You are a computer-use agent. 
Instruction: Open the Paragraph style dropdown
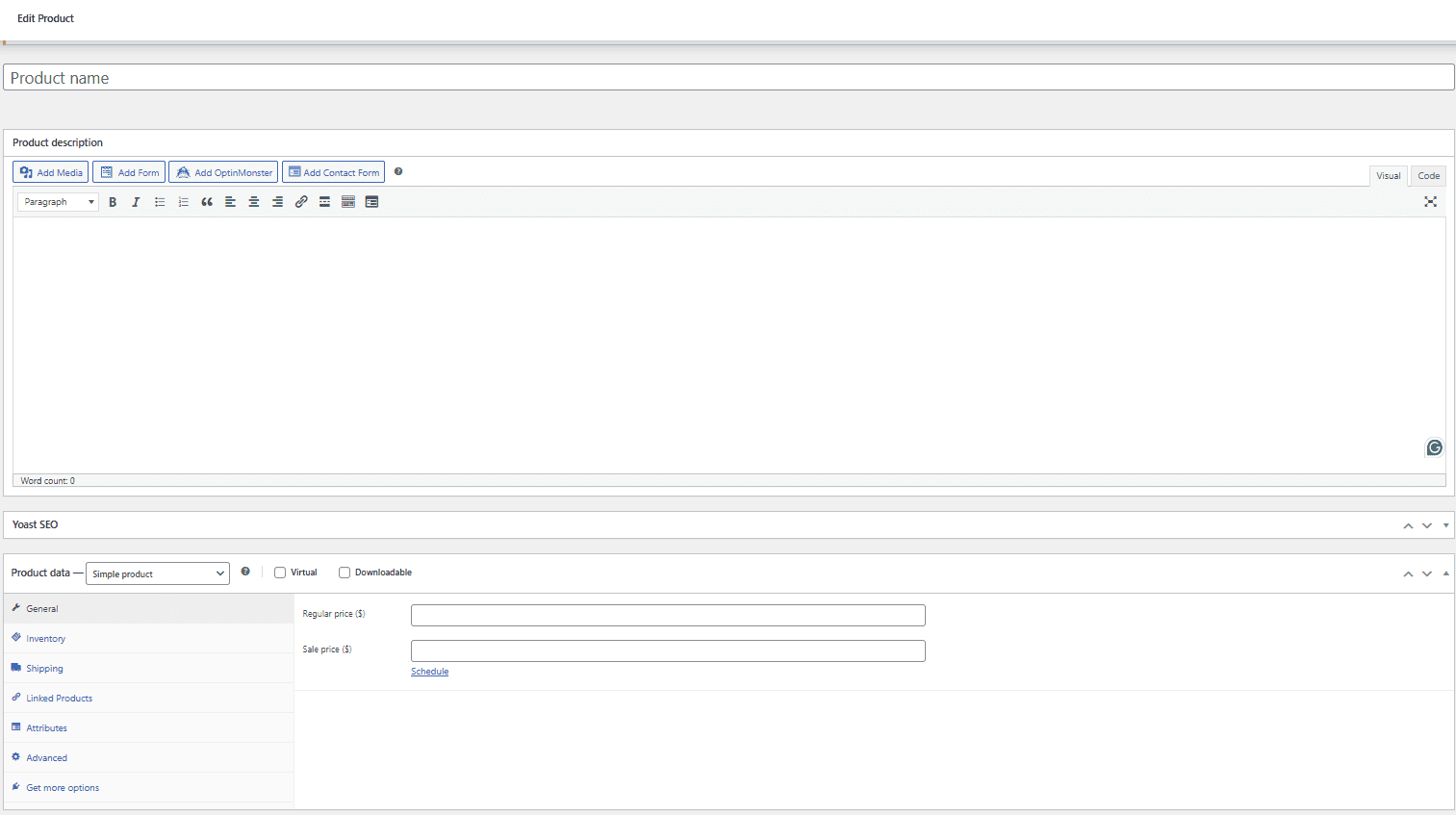coord(57,201)
